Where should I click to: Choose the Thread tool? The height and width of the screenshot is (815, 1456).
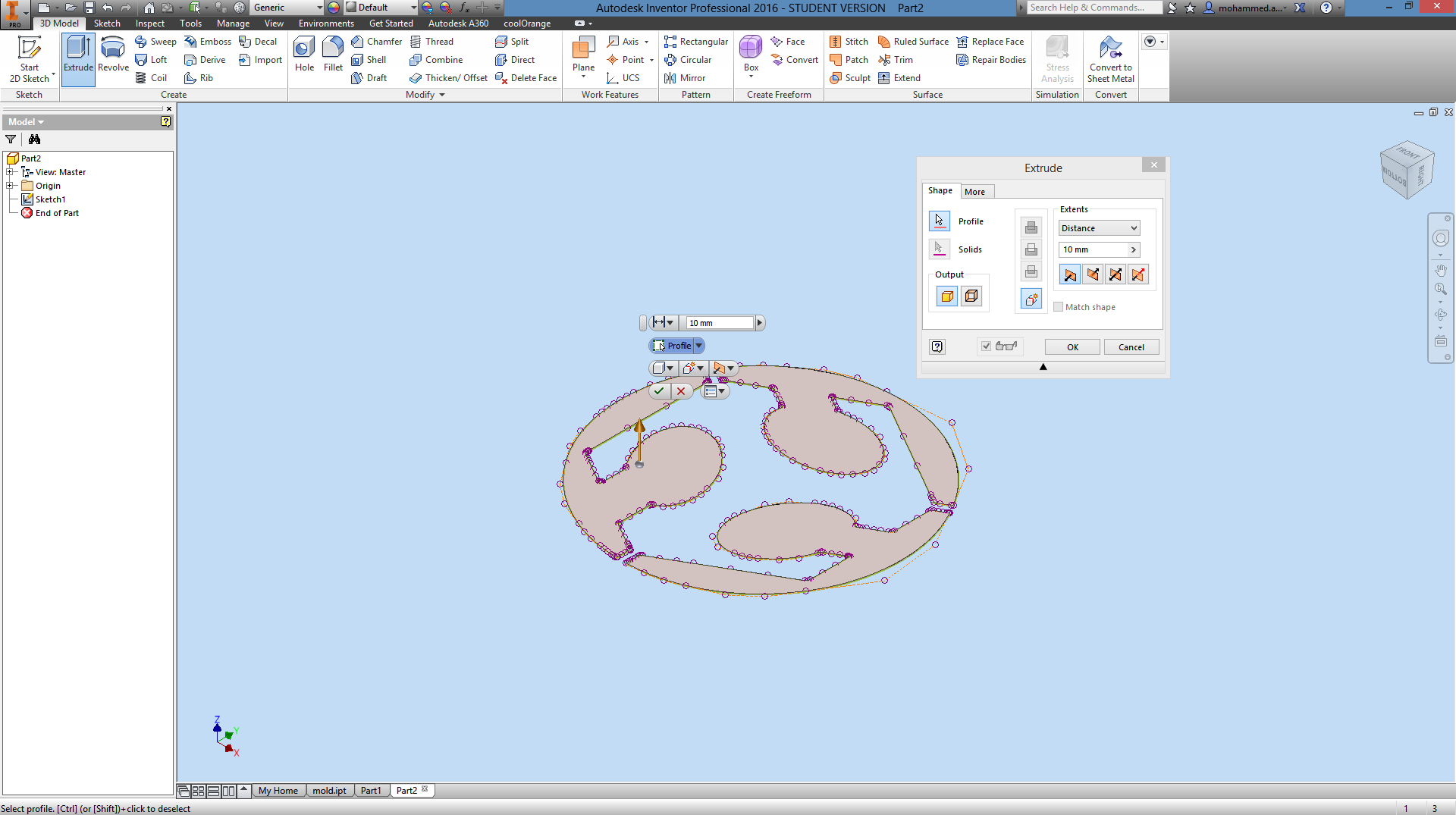431,42
